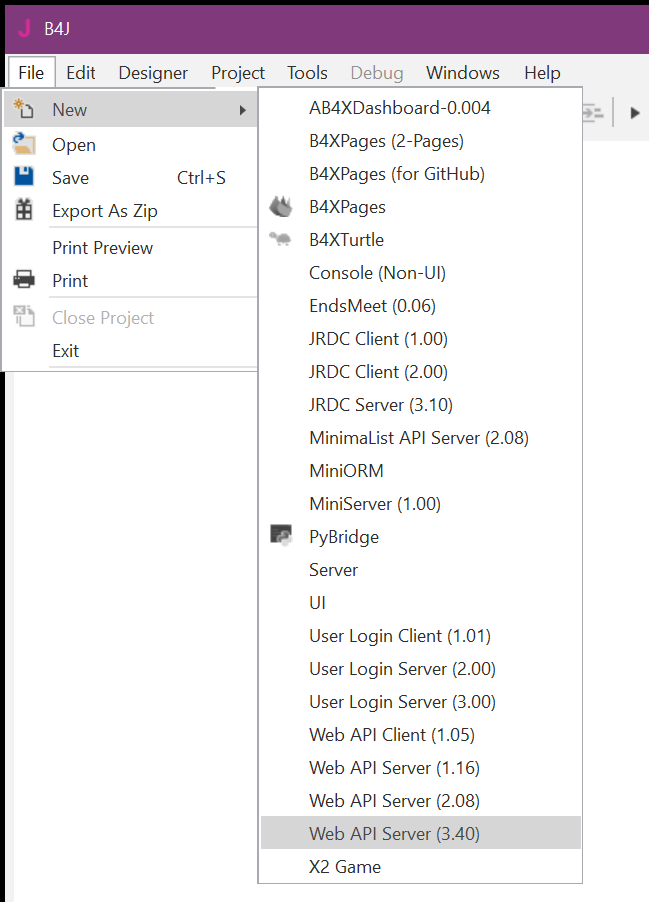The width and height of the screenshot is (649, 902).
Task: Click the Open folder icon
Action: (24, 144)
